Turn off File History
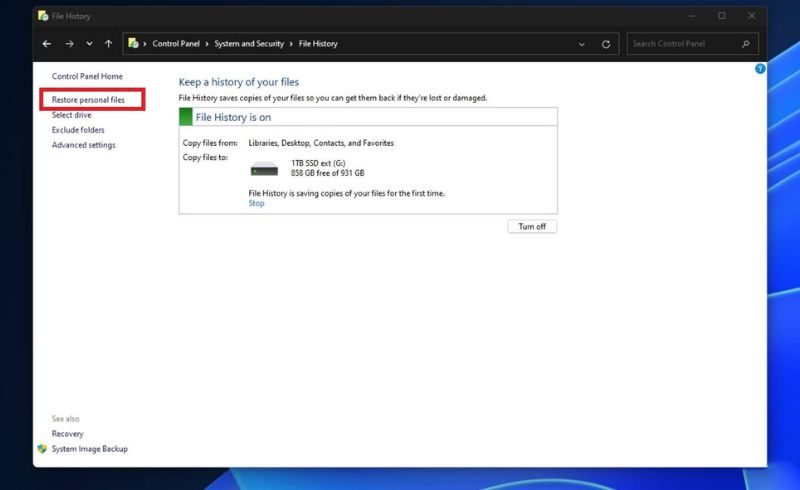The height and width of the screenshot is (490, 800). pos(532,227)
